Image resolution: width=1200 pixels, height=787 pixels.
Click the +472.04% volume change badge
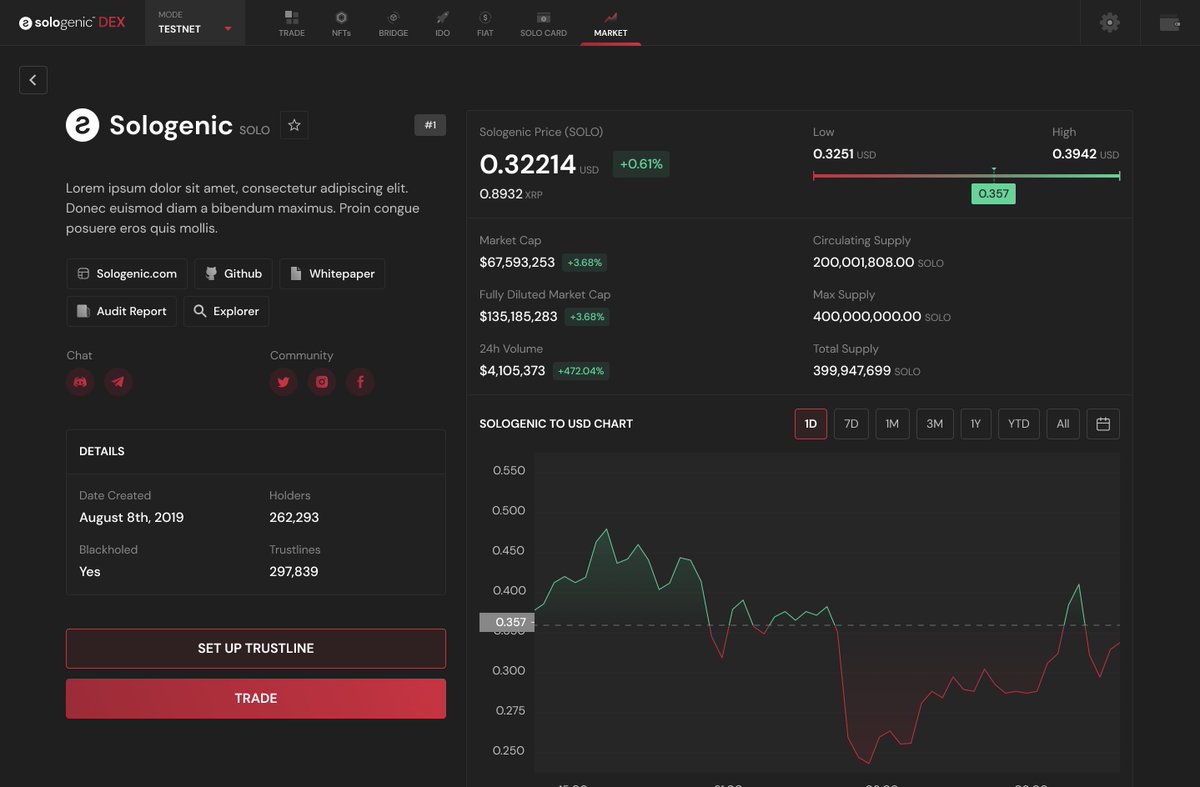click(x=581, y=371)
